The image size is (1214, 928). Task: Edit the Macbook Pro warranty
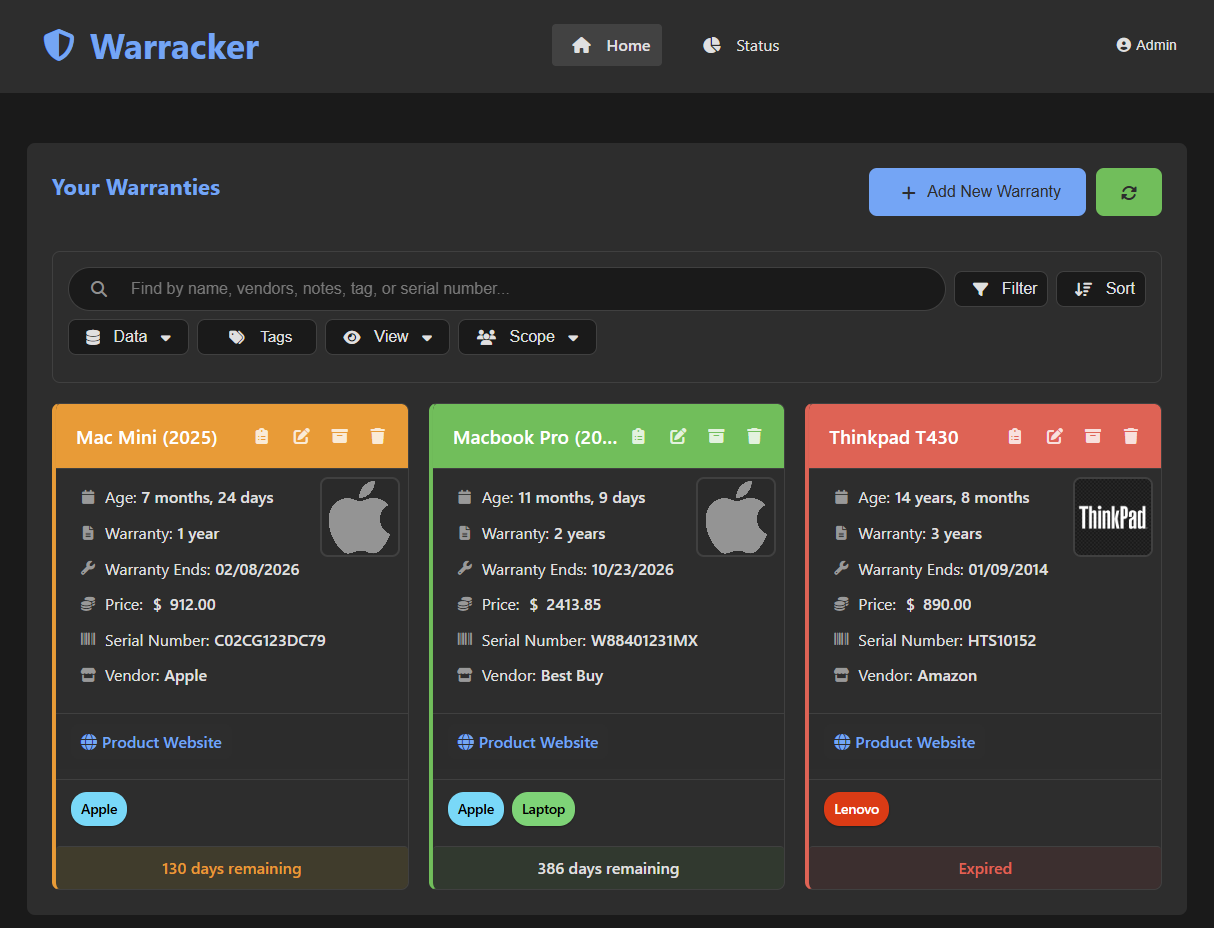[x=678, y=436]
